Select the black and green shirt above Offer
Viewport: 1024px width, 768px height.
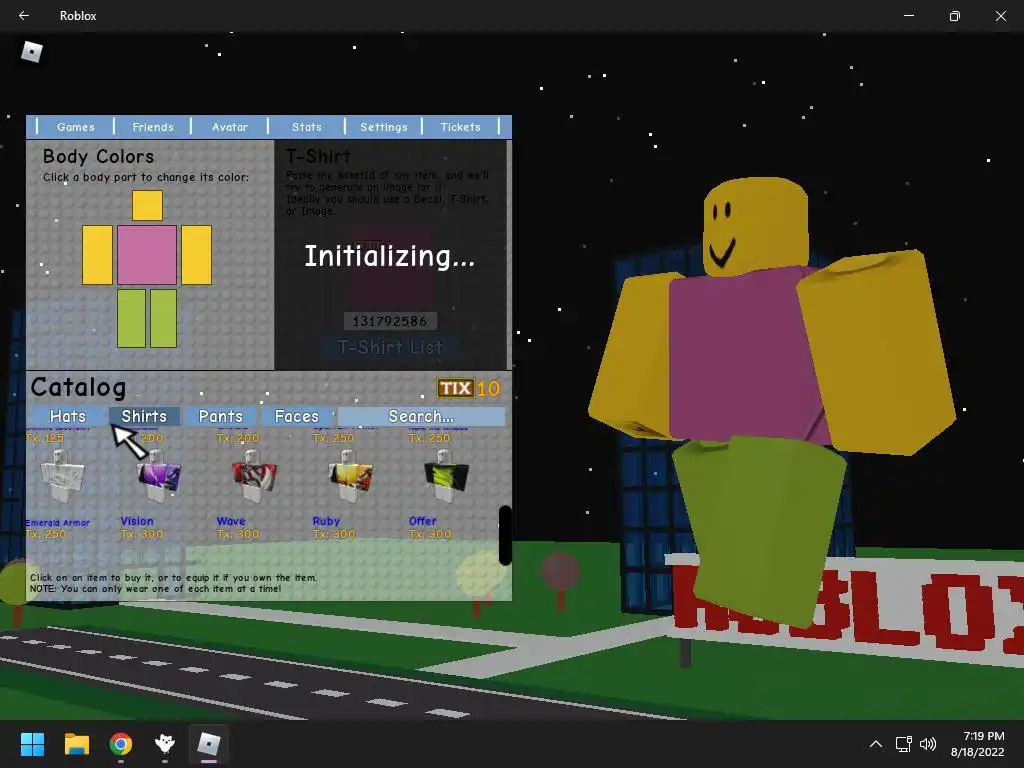click(446, 477)
